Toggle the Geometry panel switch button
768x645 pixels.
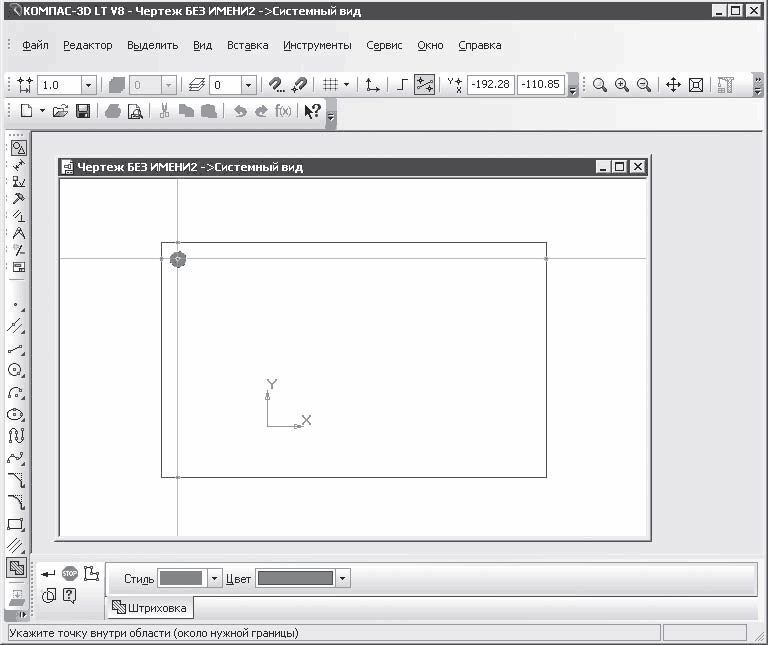pyautogui.click(x=18, y=148)
